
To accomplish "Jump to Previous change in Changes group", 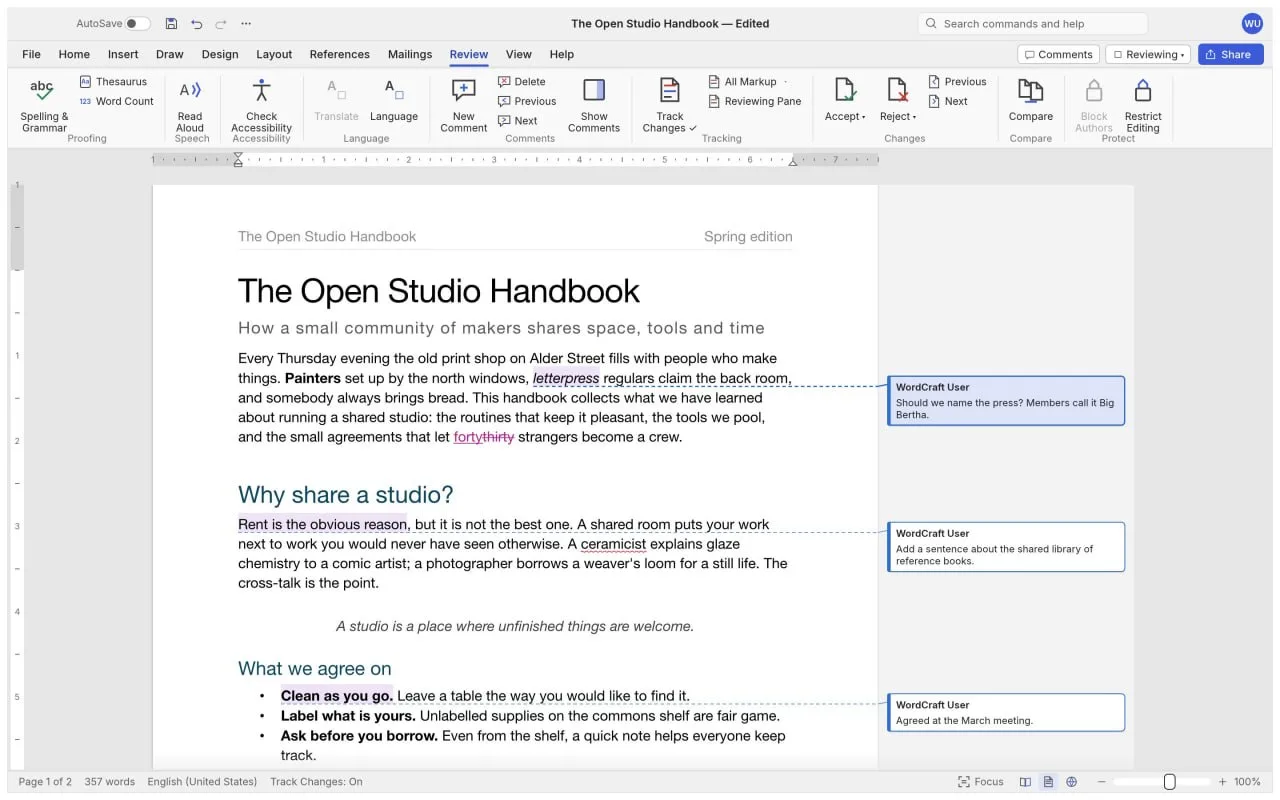I will (x=957, y=82).
